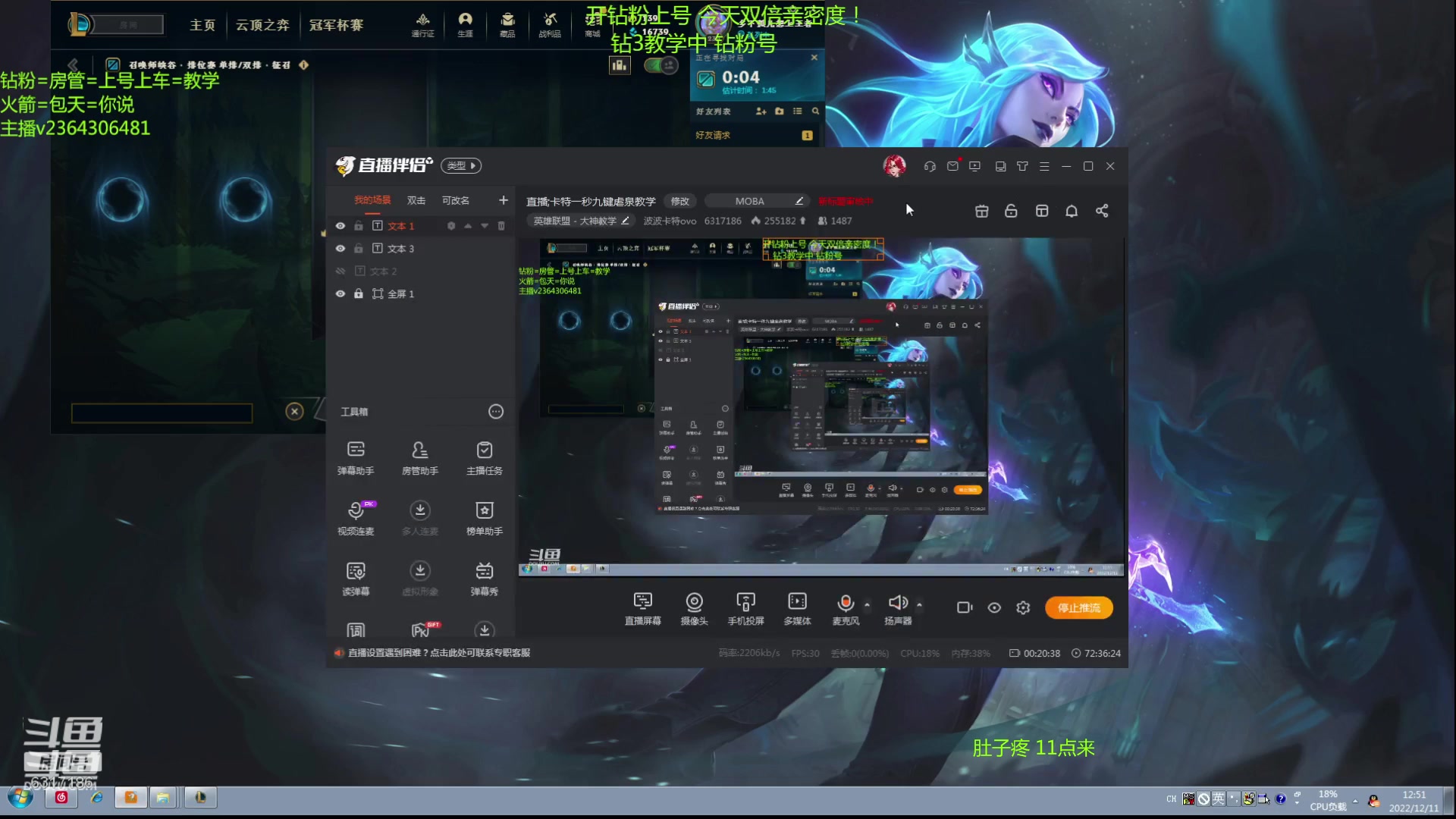This screenshot has width=1456, height=819.
Task: Toggle preview eye icon beside settings gear
Action: point(994,607)
